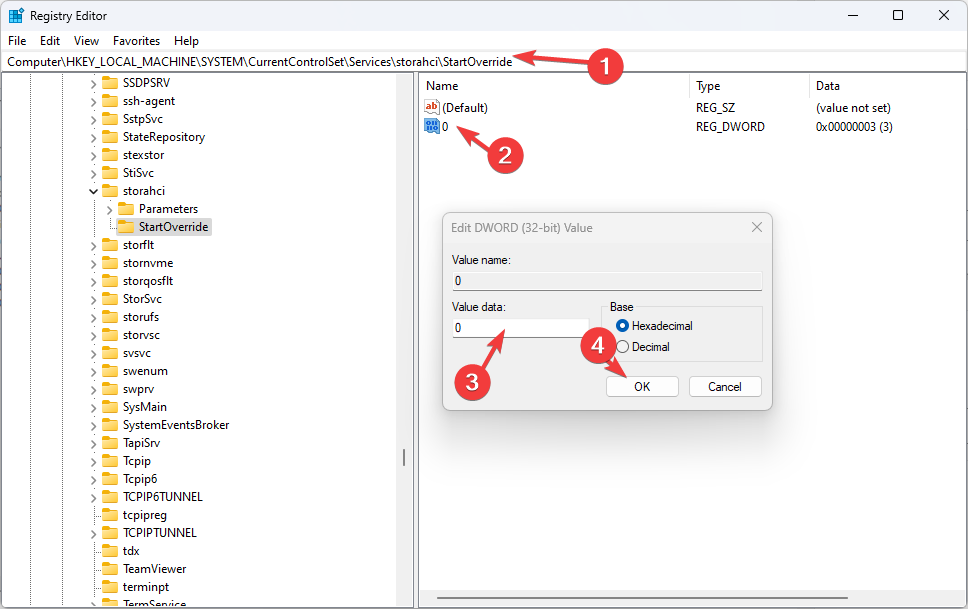Click the ssh-agent folder icon
The image size is (968, 609).
(110, 101)
